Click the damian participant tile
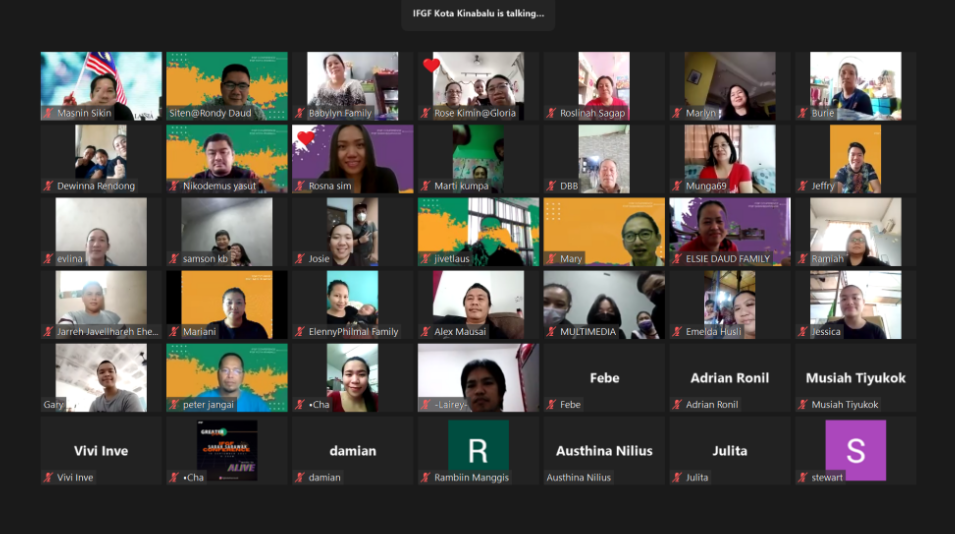This screenshot has width=955, height=534. pyautogui.click(x=353, y=451)
